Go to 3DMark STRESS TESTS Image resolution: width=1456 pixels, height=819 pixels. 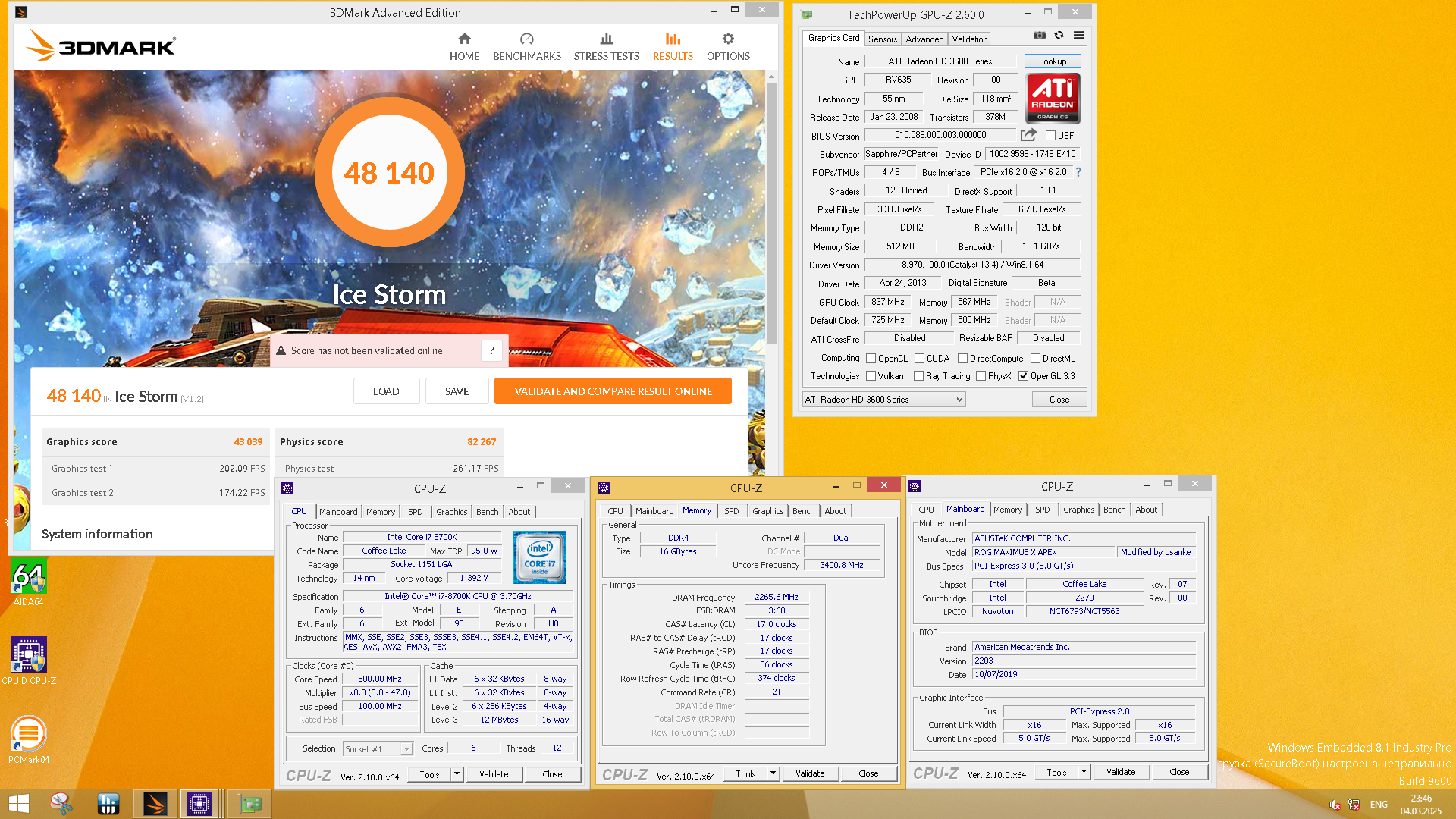click(x=606, y=47)
